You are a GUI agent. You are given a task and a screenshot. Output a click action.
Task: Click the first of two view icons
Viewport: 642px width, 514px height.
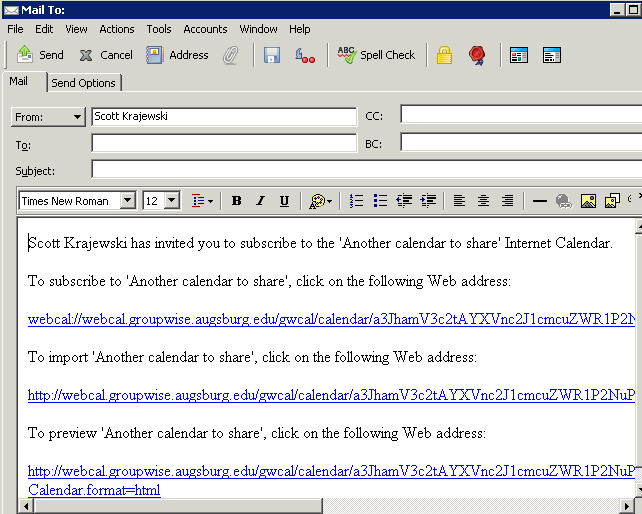pyautogui.click(x=519, y=55)
